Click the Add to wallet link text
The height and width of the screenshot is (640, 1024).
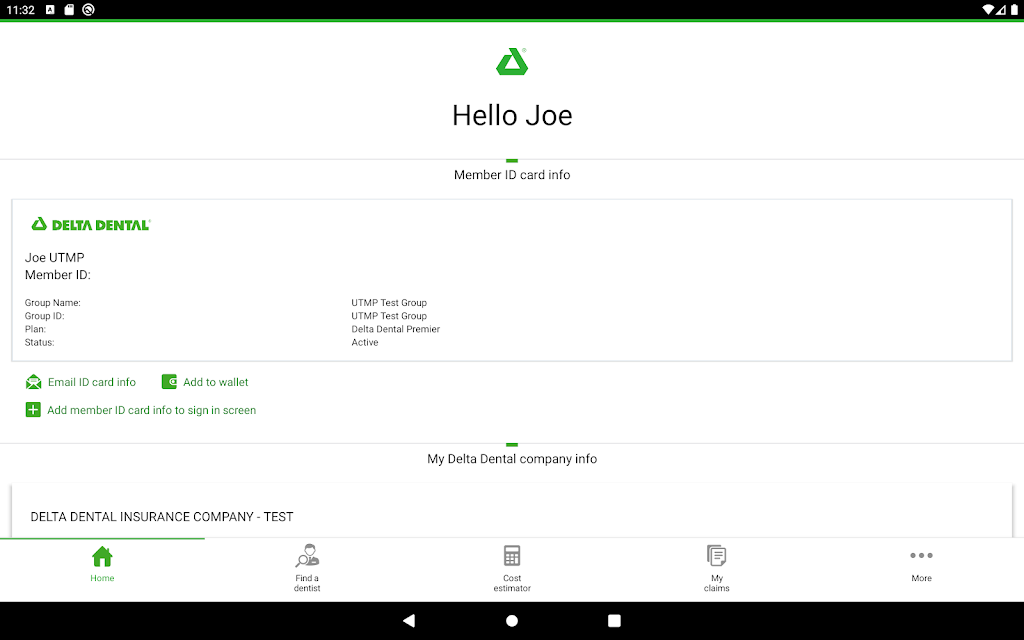tap(216, 382)
